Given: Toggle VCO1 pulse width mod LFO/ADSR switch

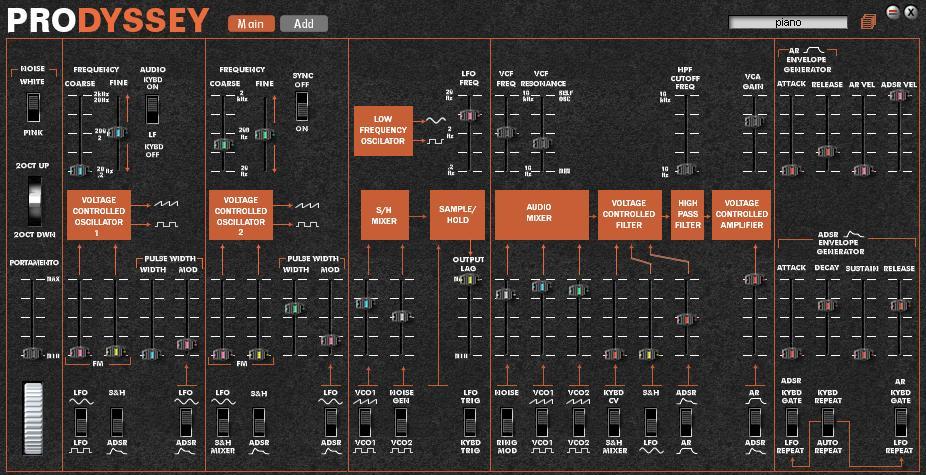Looking at the screenshot, I should pyautogui.click(x=185, y=422).
